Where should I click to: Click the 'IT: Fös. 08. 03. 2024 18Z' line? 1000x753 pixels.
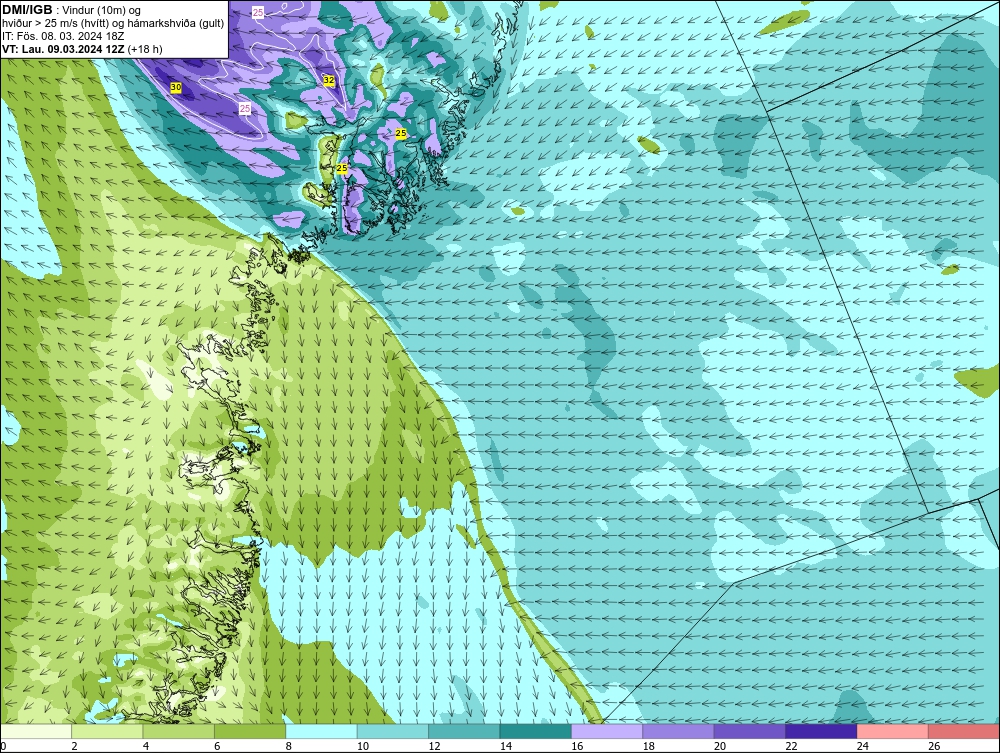pyautogui.click(x=63, y=36)
